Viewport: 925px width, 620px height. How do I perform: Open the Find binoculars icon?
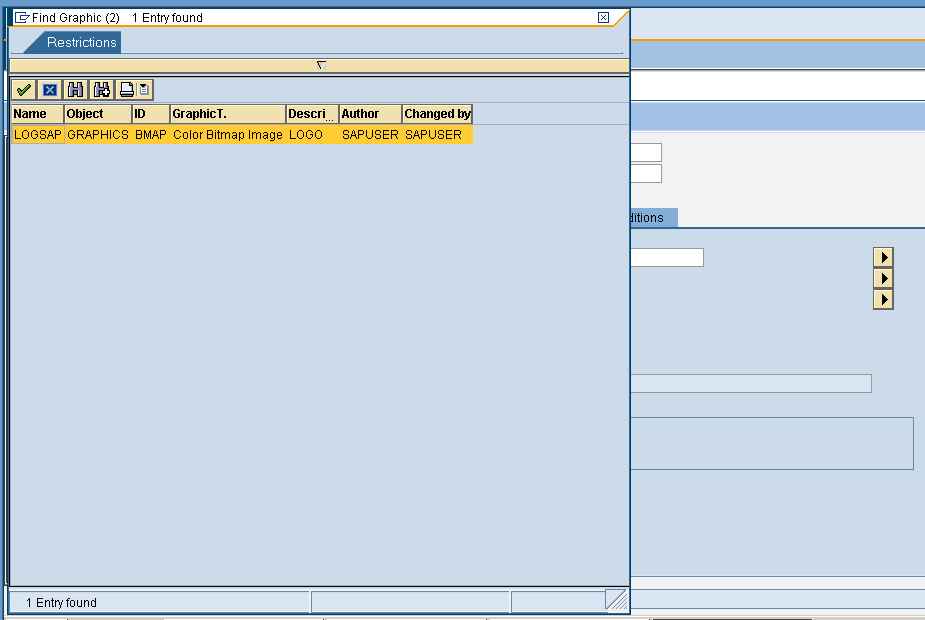click(x=76, y=89)
